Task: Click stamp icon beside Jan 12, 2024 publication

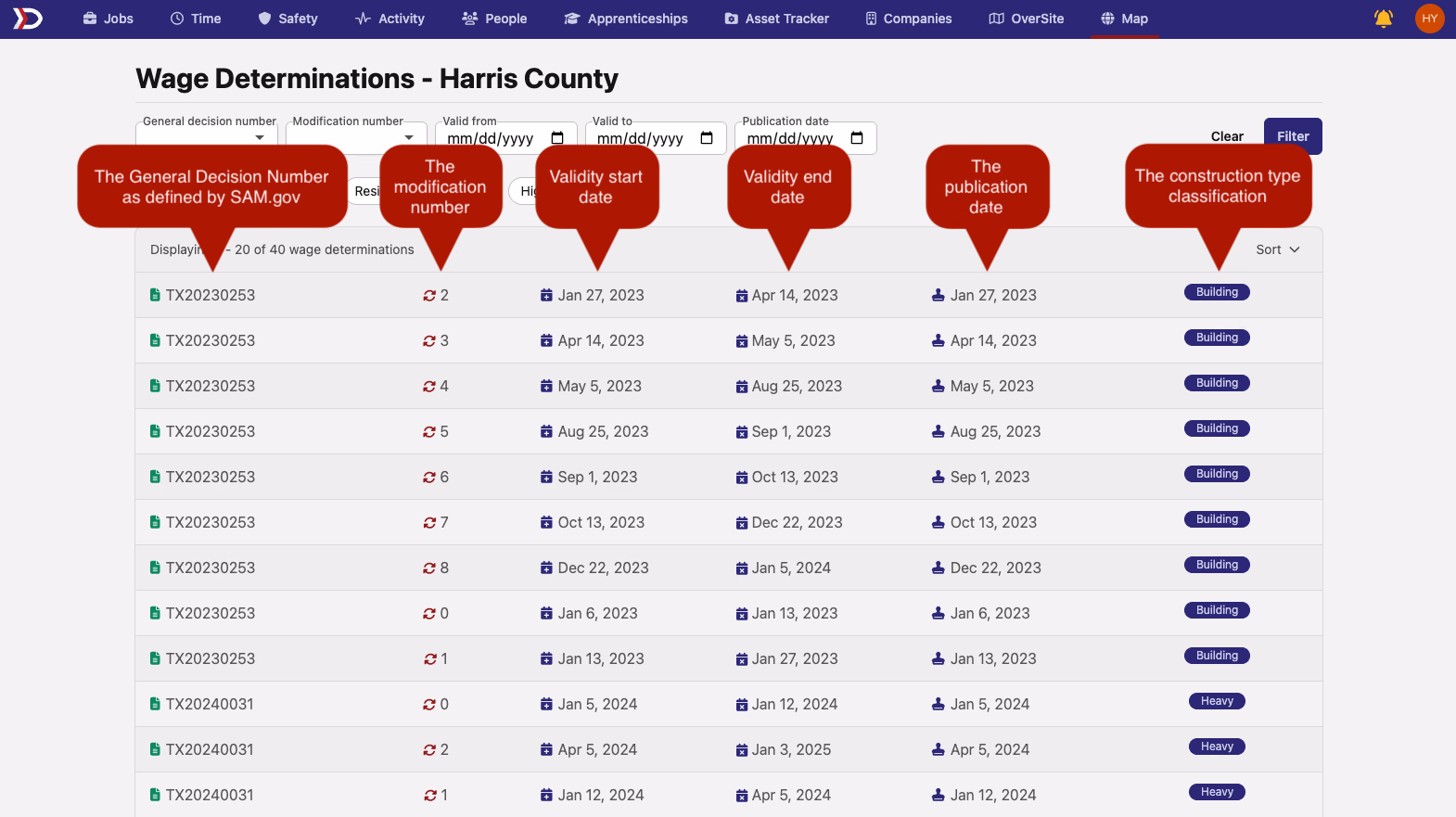Action: 939,795
